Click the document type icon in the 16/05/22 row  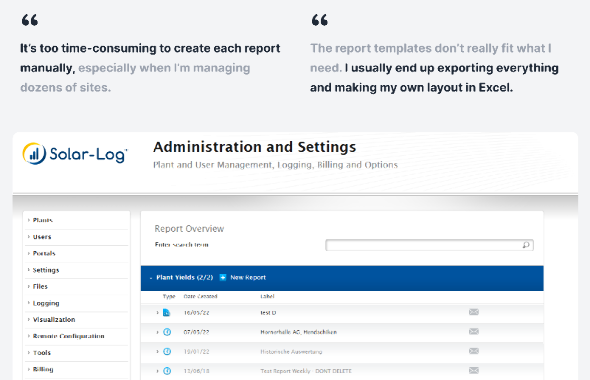coord(166,312)
